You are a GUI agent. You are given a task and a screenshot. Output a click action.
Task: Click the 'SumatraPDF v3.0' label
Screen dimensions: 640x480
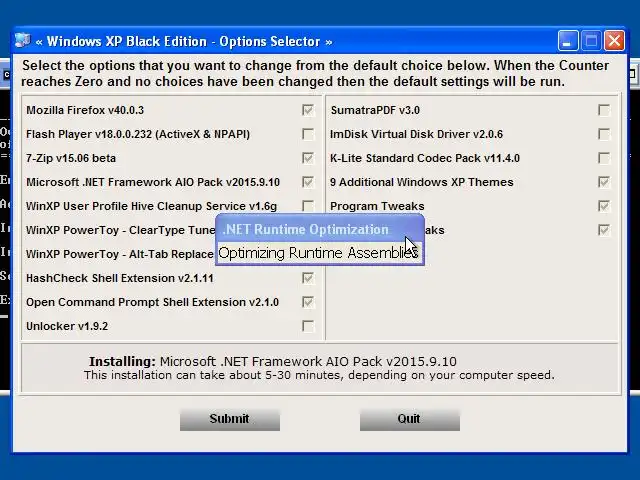pos(375,110)
